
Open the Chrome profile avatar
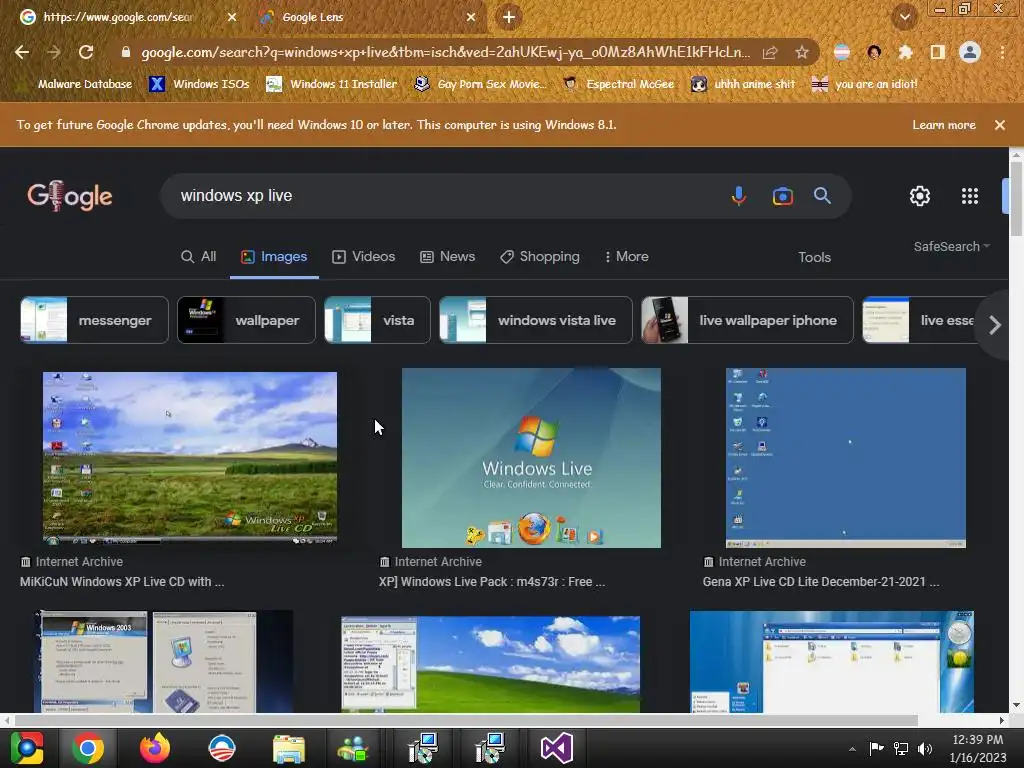click(x=970, y=52)
